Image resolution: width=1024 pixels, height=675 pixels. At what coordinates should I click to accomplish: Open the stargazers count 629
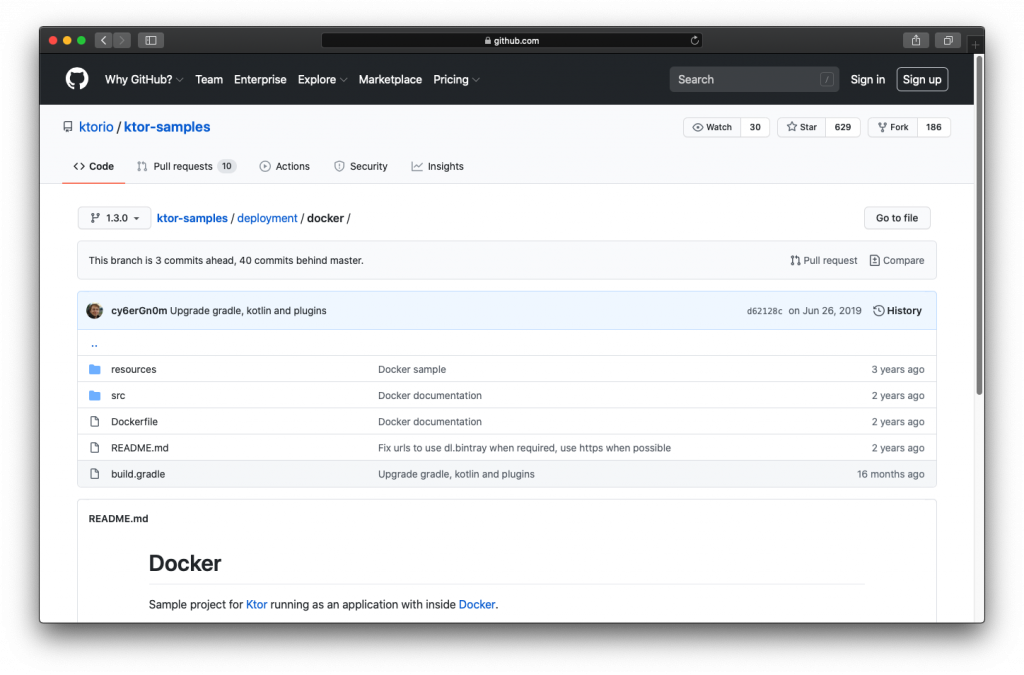click(x=842, y=127)
